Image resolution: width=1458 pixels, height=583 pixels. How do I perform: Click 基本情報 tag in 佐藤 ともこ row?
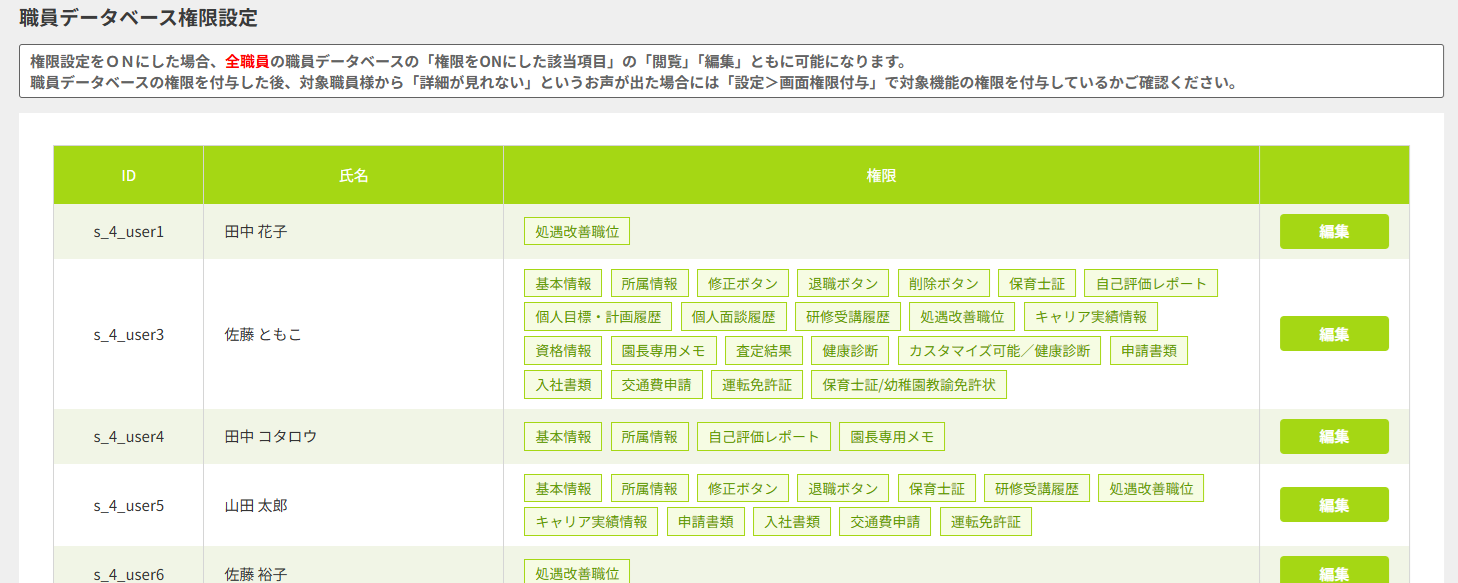563,283
